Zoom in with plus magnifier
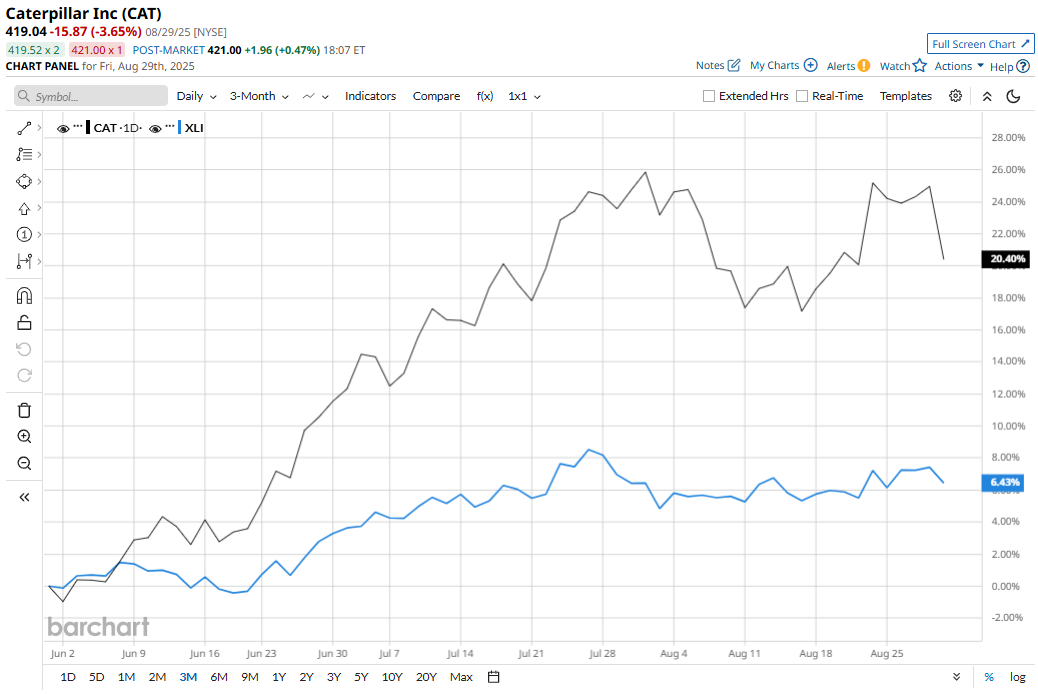 pos(24,436)
